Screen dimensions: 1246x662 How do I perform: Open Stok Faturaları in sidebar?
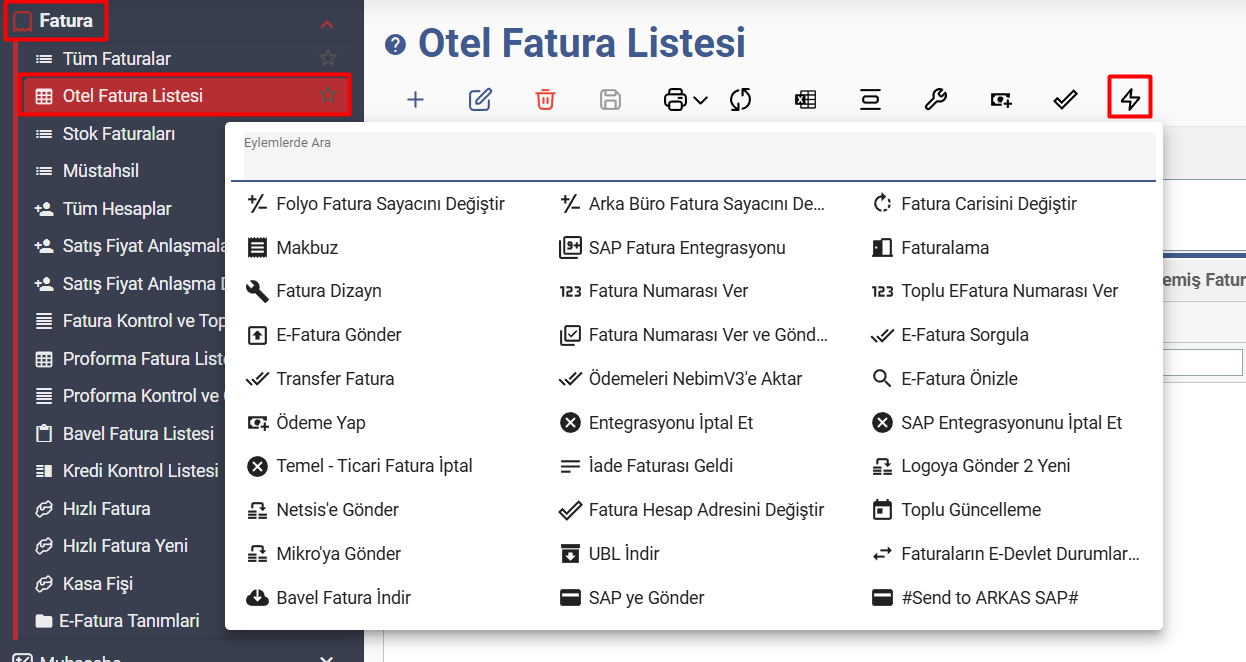(x=119, y=134)
